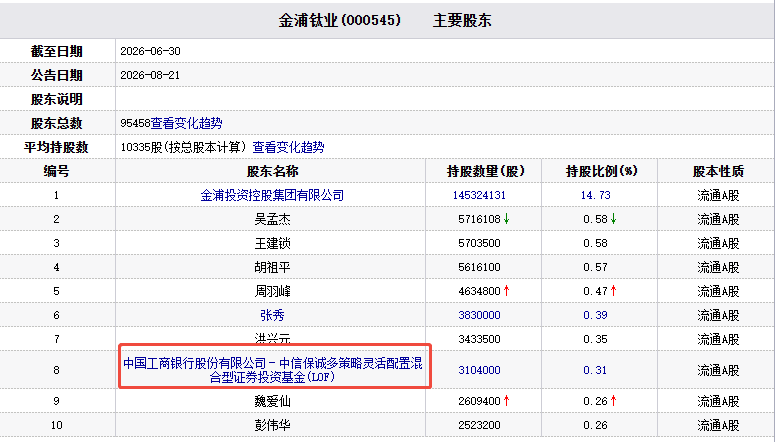Click the 持股数量(股) column header

tap(486, 171)
